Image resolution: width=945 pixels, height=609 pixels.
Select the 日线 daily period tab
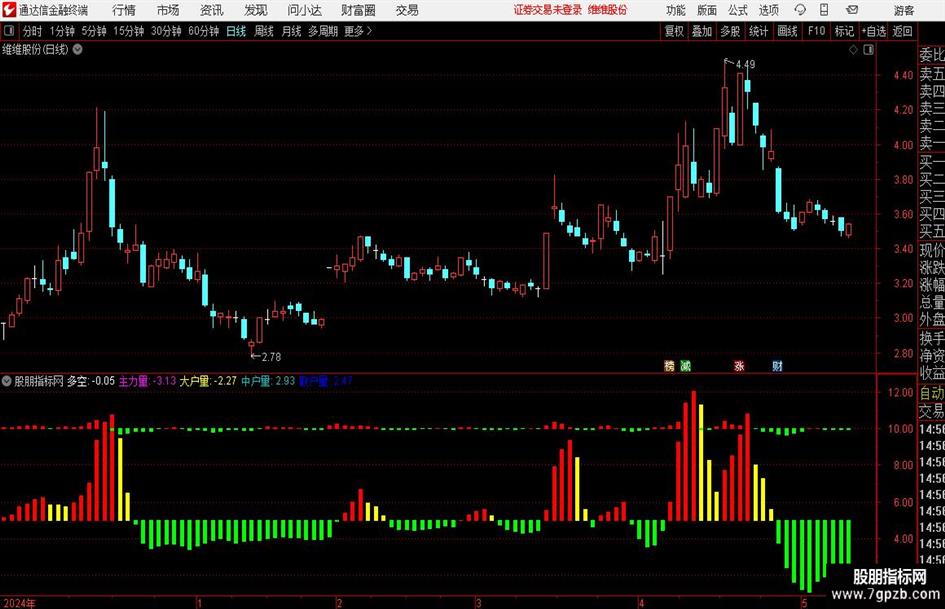click(236, 31)
